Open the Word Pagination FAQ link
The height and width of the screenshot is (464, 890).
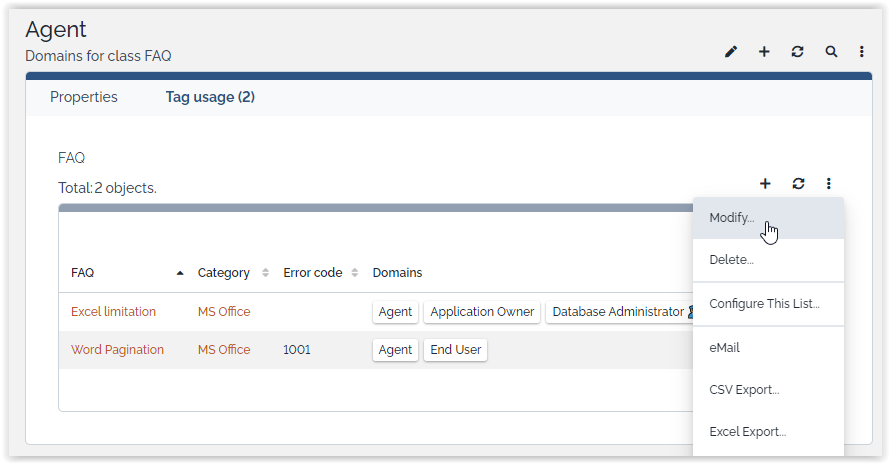point(117,350)
